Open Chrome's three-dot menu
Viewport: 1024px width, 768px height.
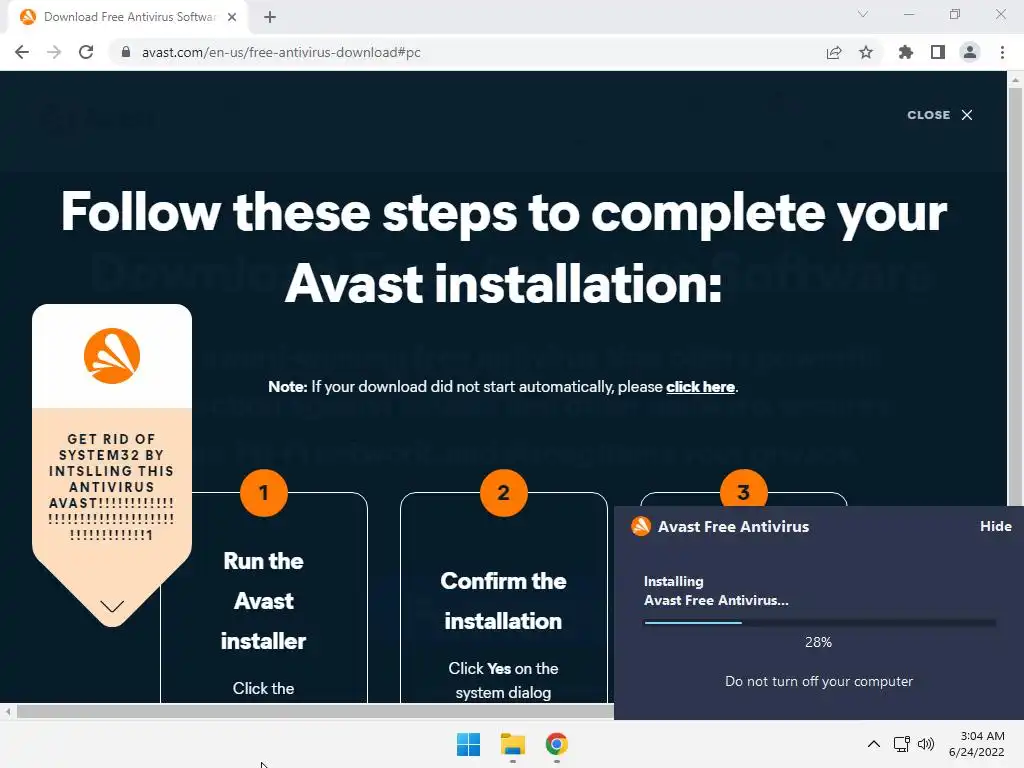1002,52
